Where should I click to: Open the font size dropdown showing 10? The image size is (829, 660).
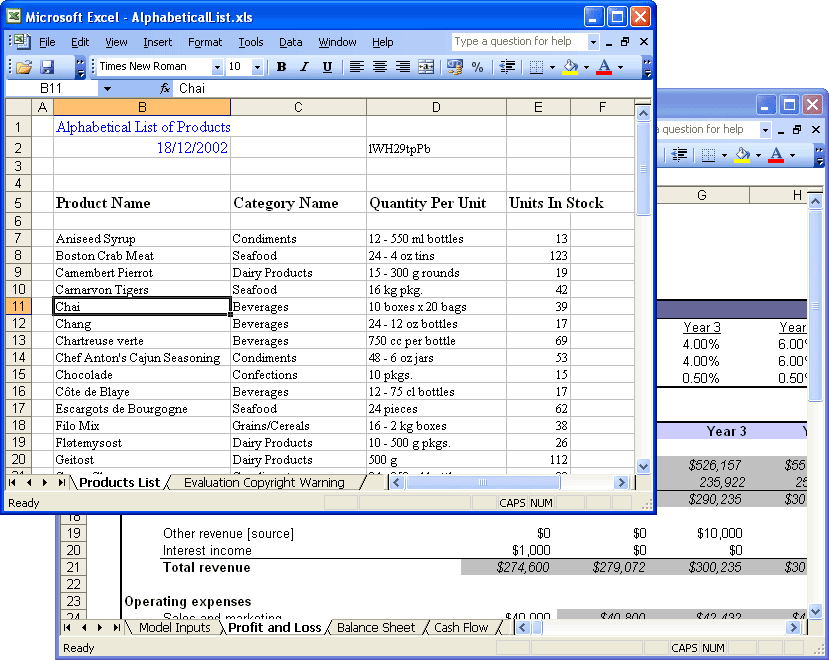(257, 67)
